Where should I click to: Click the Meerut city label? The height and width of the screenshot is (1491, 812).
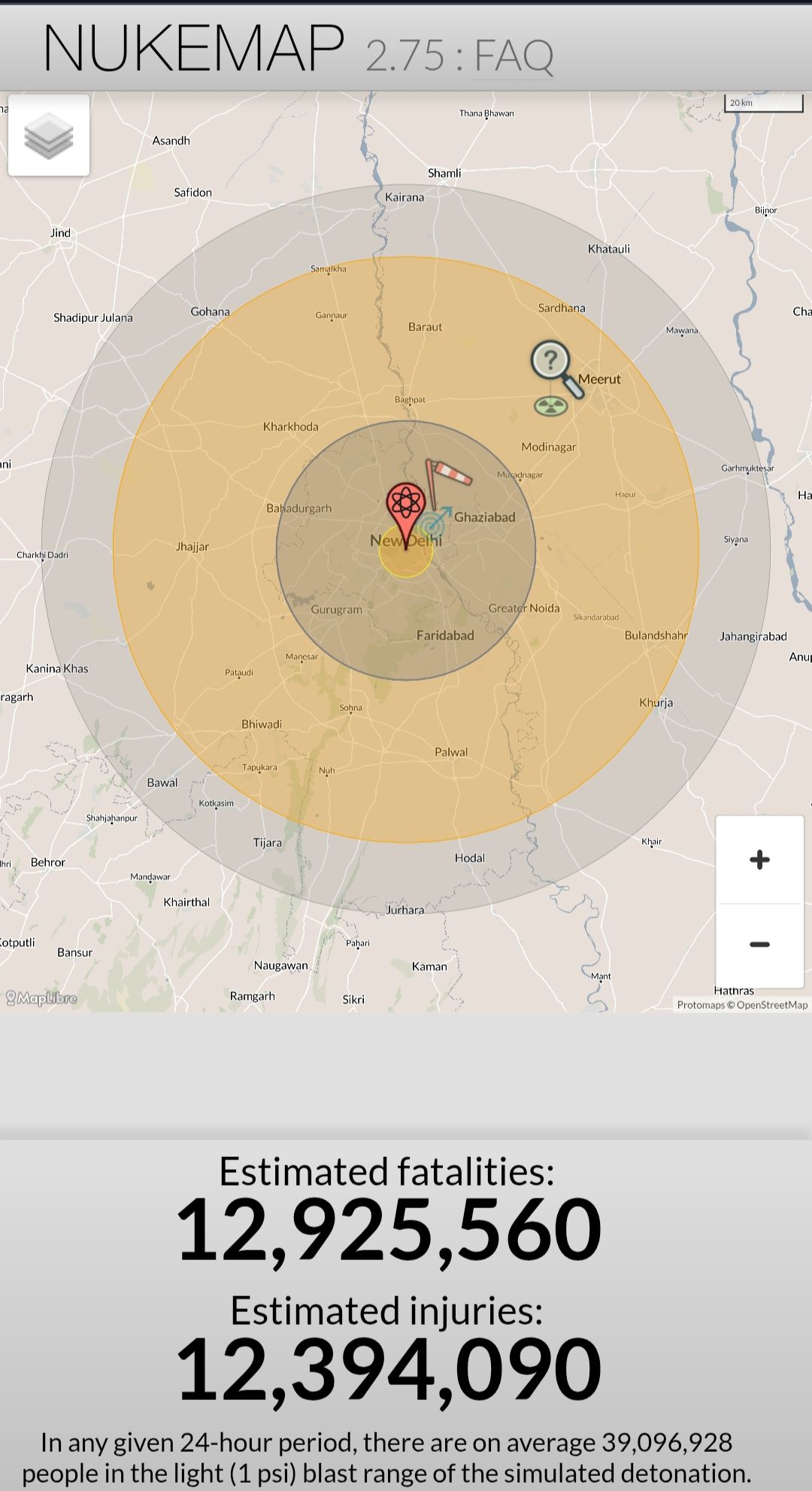(x=599, y=379)
